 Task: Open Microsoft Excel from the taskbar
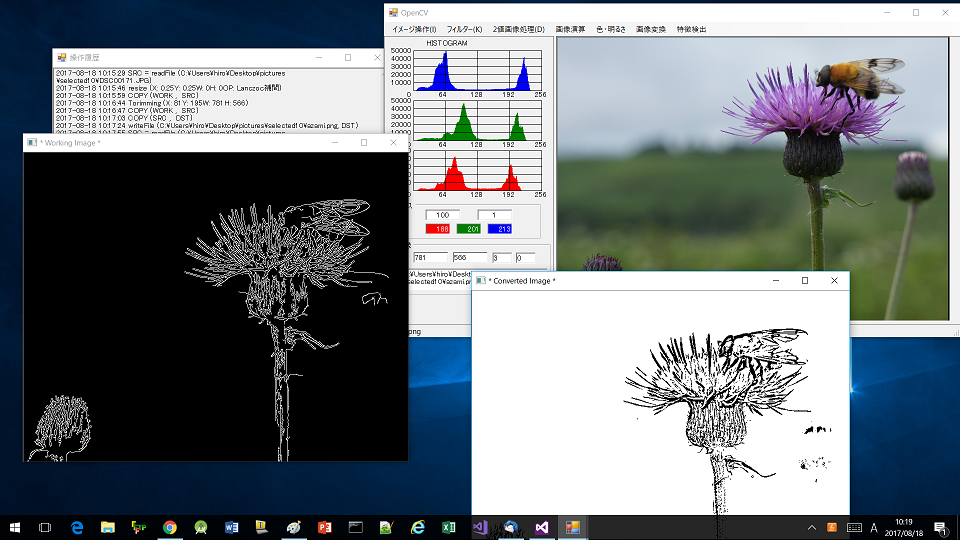coord(448,527)
